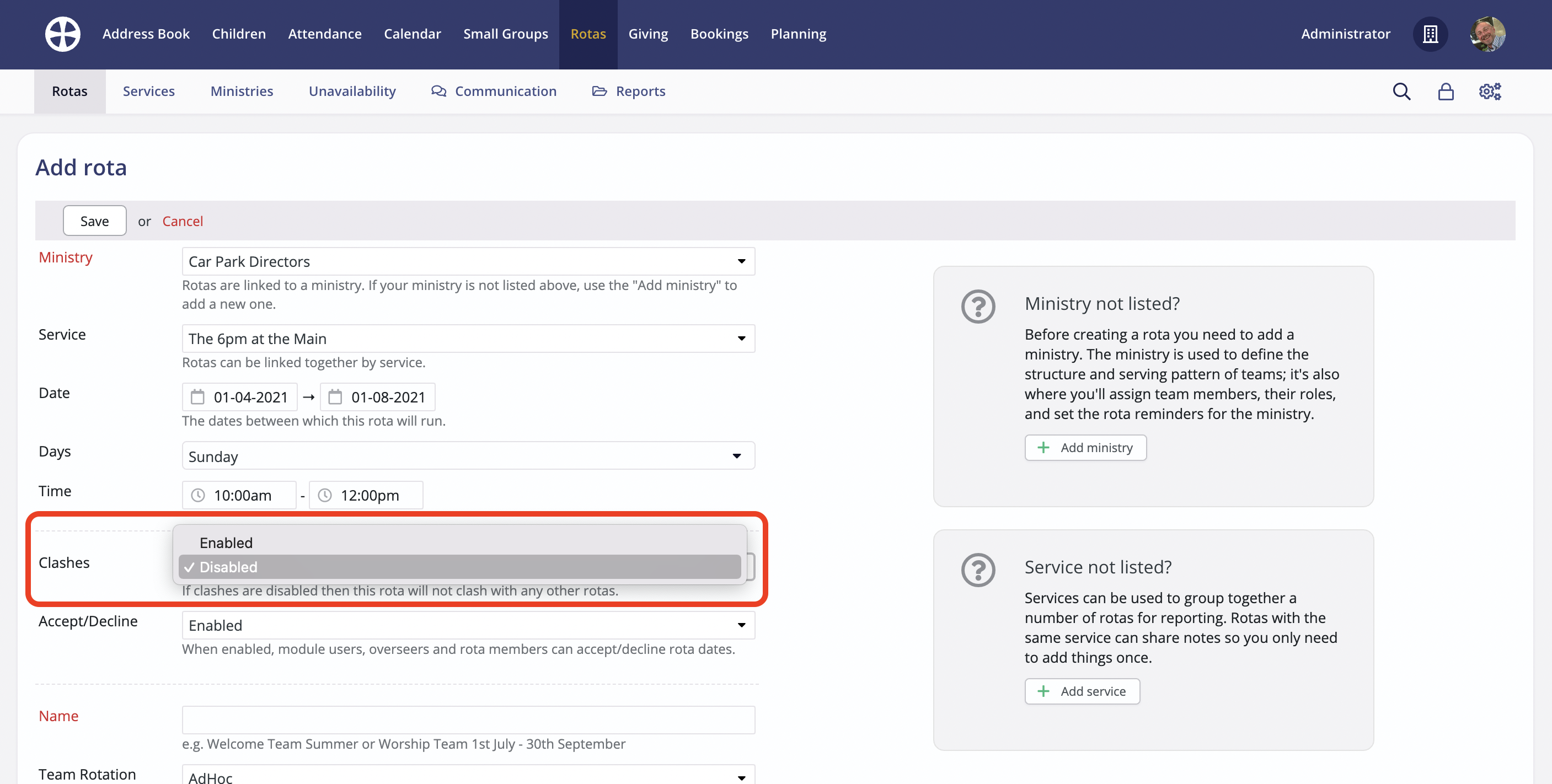Click the Communication speech bubble icon

pyautogui.click(x=437, y=91)
